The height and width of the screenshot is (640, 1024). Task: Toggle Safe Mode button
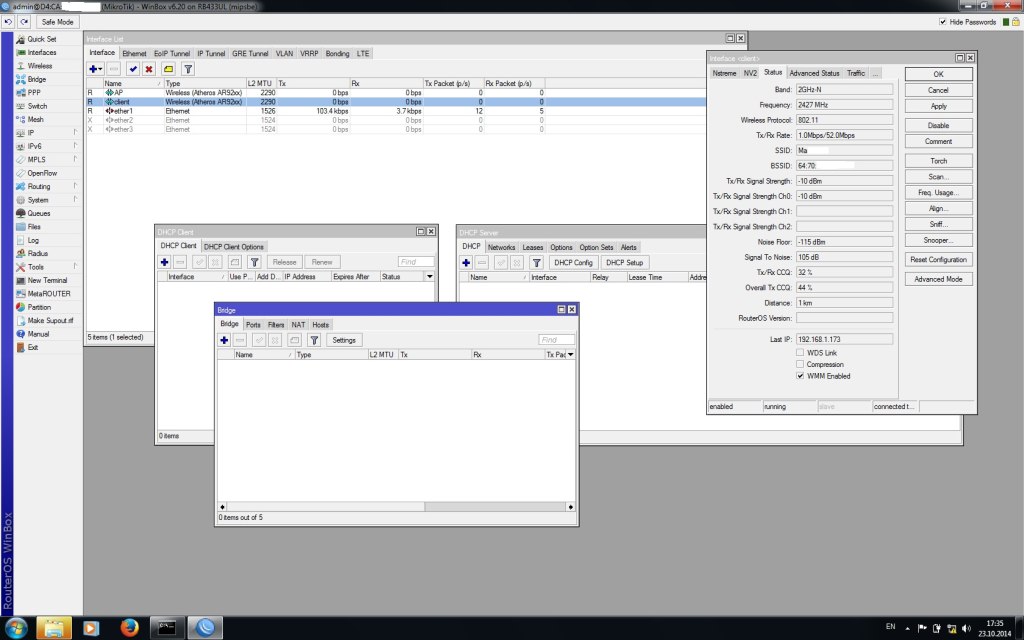click(57, 22)
